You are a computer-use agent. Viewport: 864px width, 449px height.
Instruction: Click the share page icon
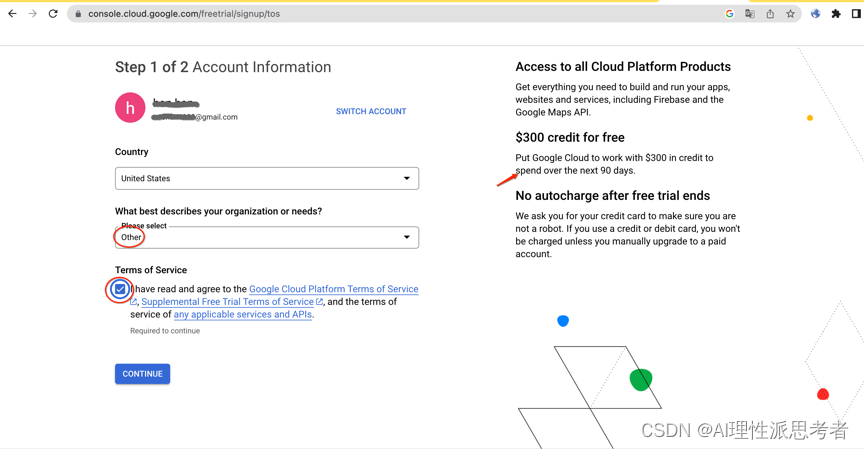[x=770, y=14]
